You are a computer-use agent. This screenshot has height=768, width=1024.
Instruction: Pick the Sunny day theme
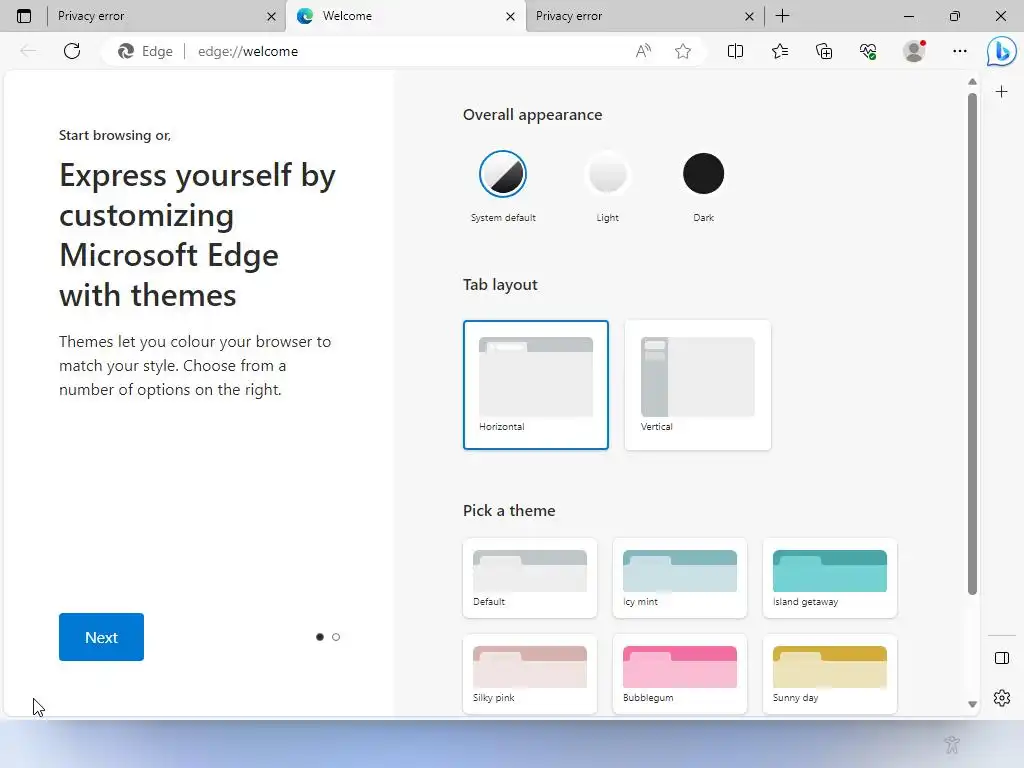[830, 674]
